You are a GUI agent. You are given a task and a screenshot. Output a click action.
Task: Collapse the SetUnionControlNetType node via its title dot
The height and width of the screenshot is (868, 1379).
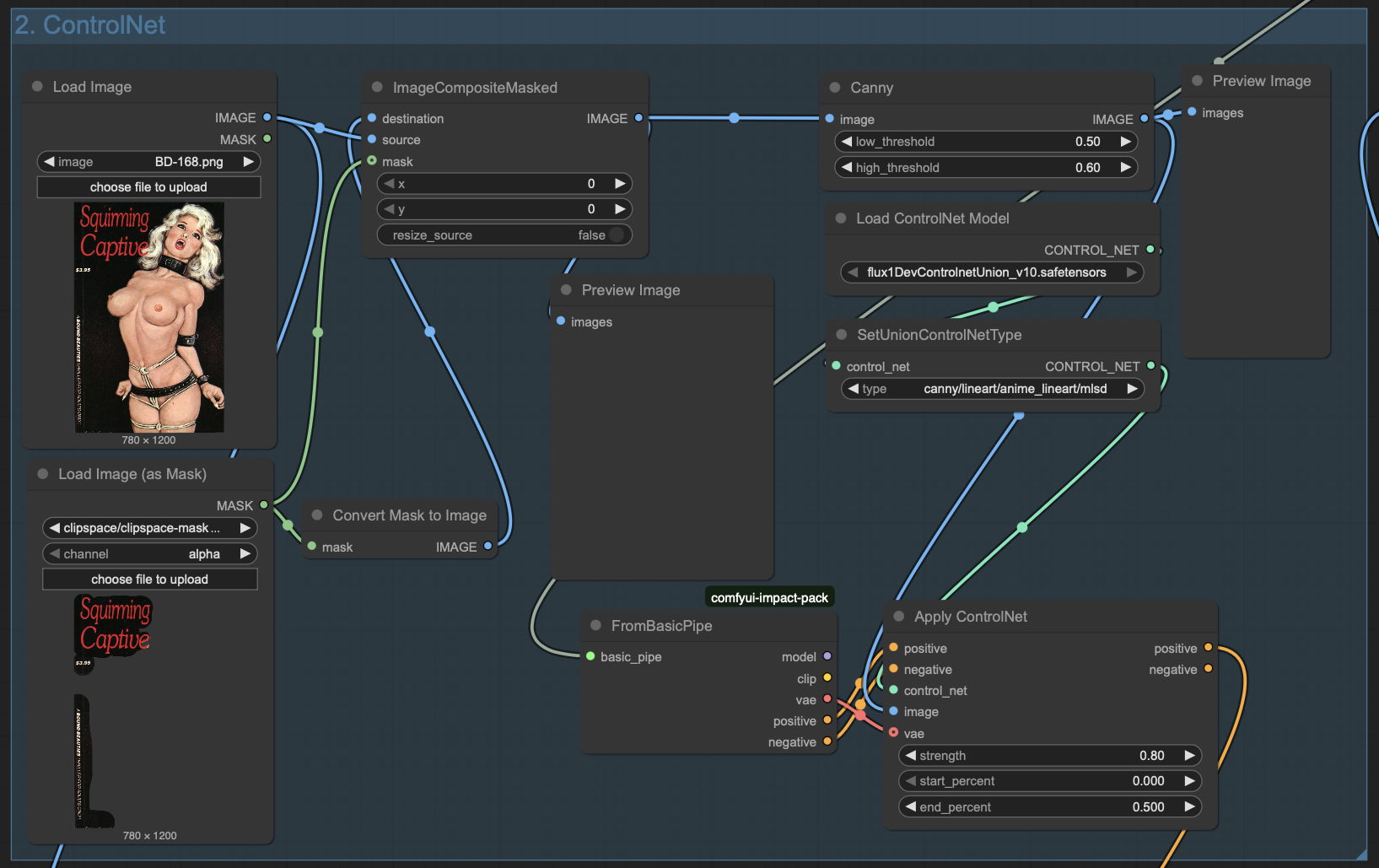(x=842, y=334)
